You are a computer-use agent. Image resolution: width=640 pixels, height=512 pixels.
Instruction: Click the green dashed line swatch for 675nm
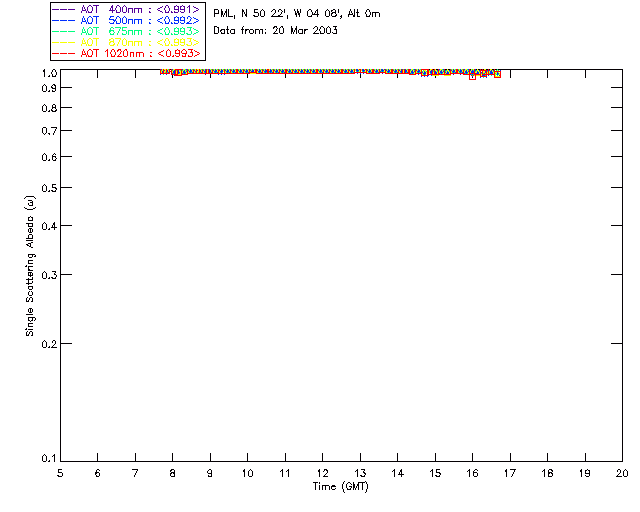64,31
